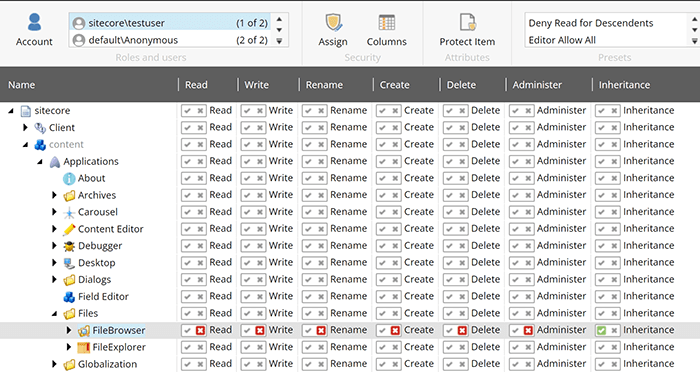Click the Field Editor cubes icon

69,297
